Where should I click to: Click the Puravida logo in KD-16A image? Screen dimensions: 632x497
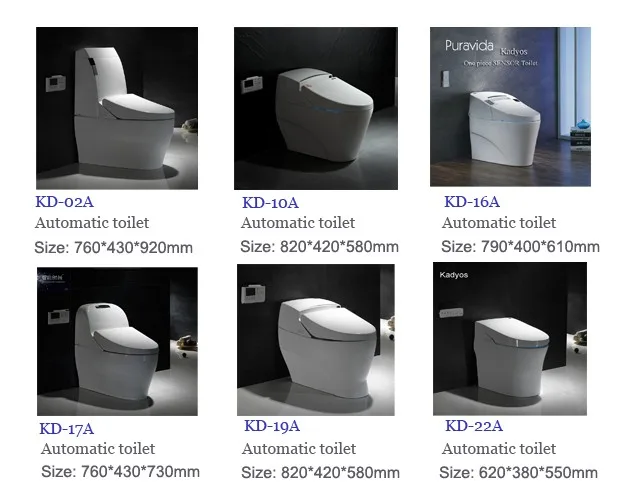coord(469,46)
